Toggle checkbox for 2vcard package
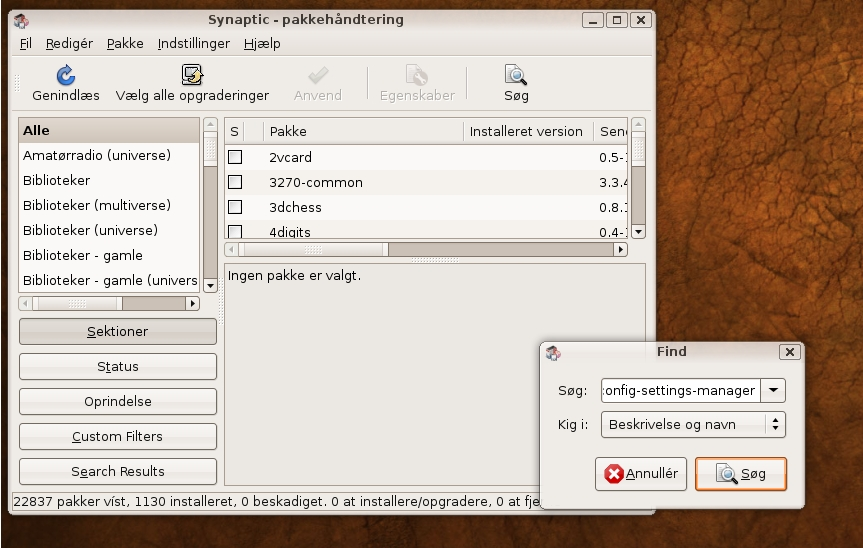The image size is (863, 548). [x=235, y=157]
